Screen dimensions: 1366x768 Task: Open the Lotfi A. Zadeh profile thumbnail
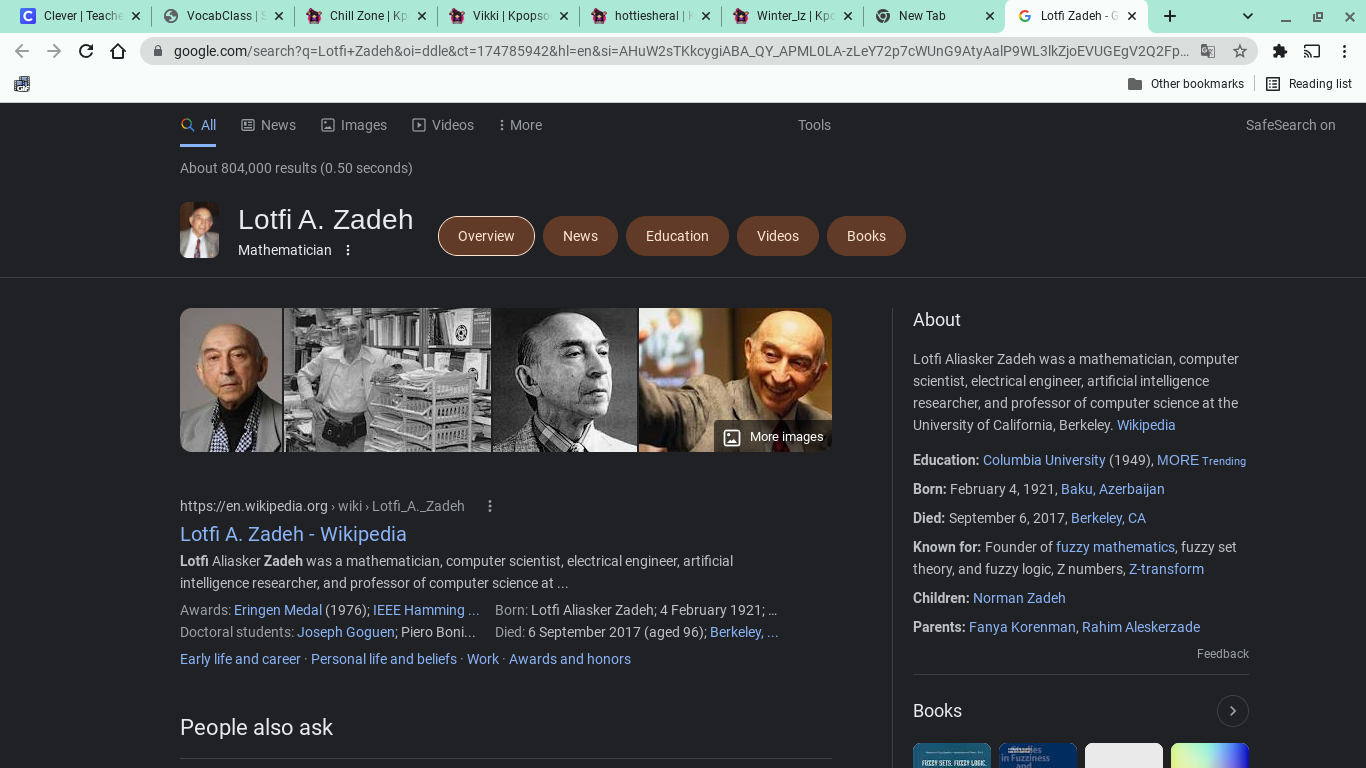click(x=199, y=230)
